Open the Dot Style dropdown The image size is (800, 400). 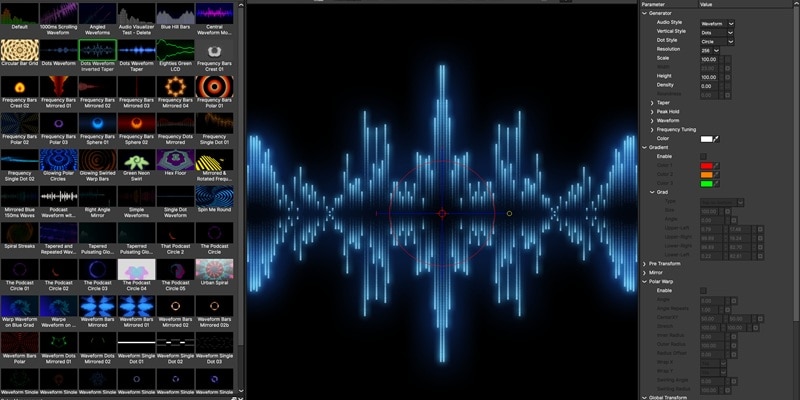[717, 41]
